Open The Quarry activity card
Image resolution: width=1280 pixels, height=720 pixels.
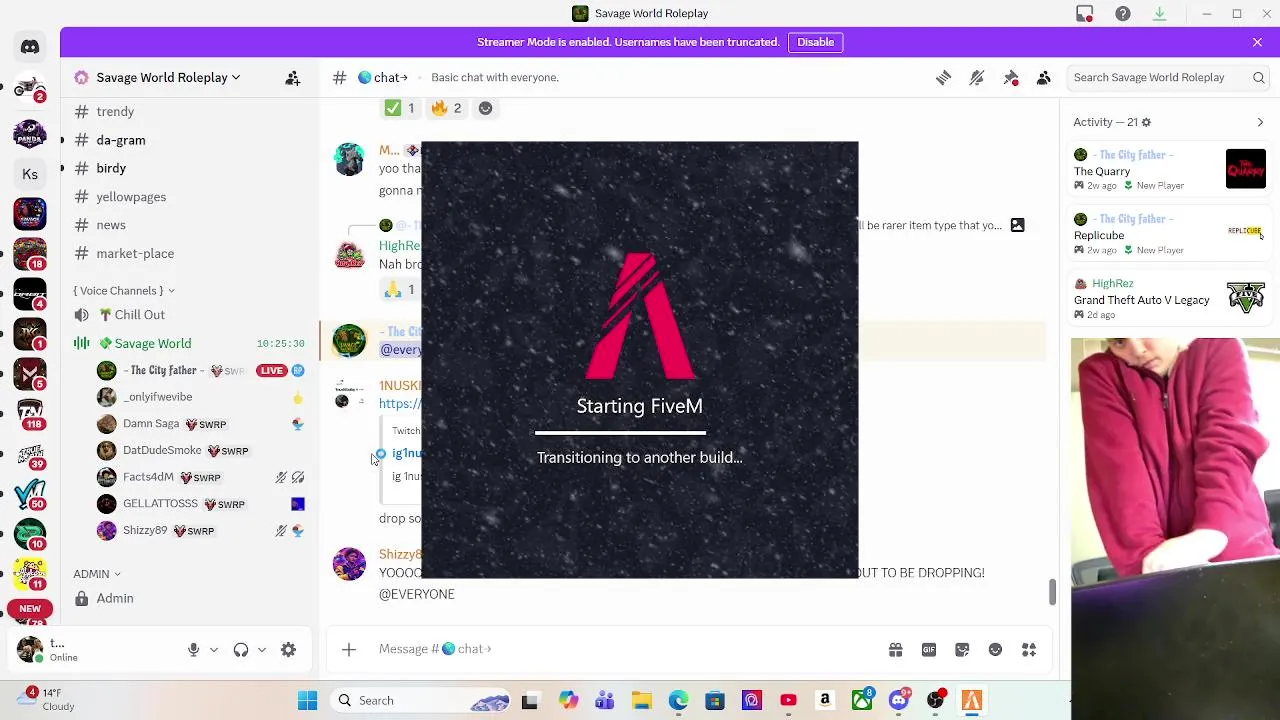(1169, 170)
